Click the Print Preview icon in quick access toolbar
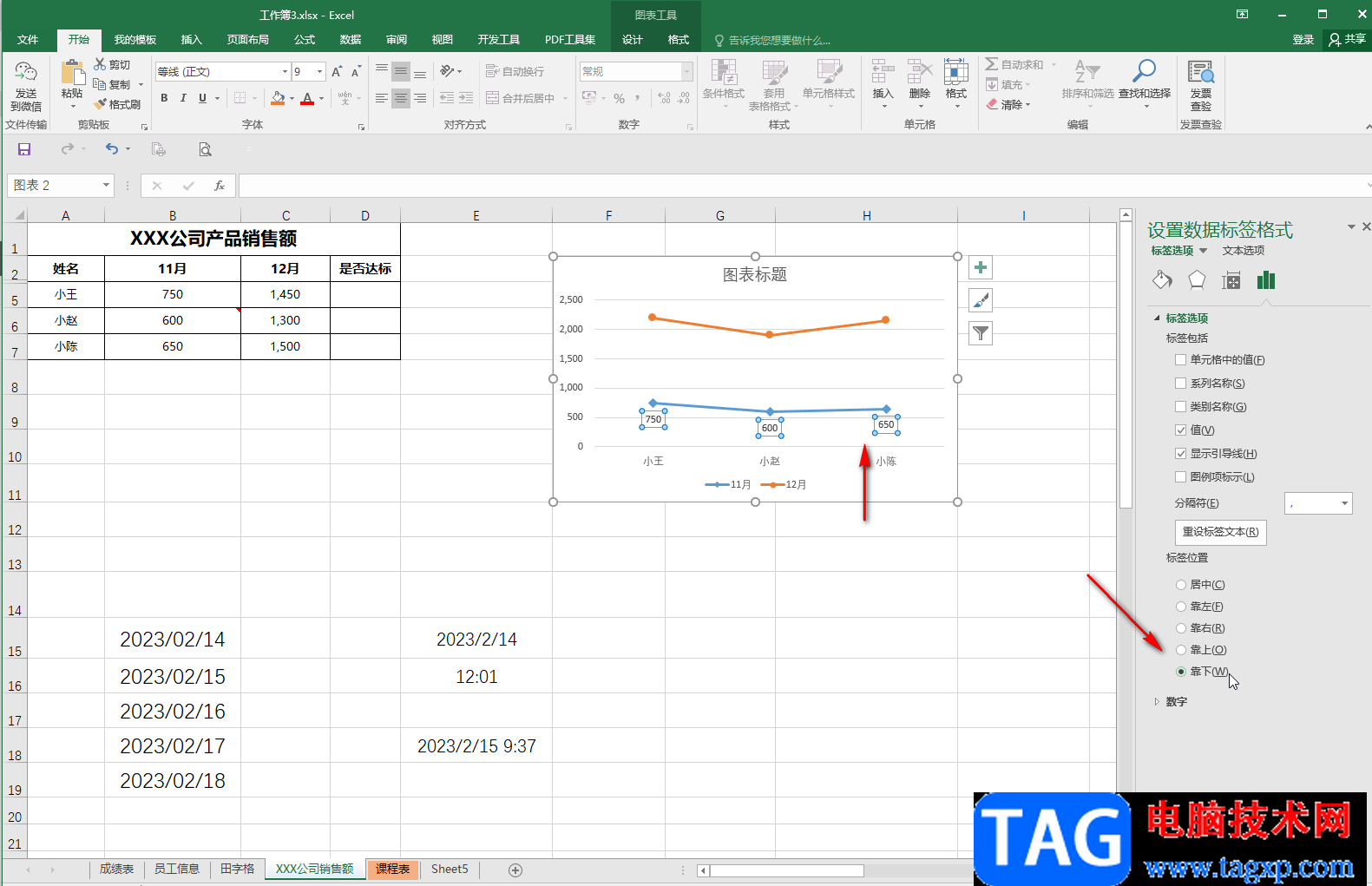The image size is (1372, 886). point(205,149)
